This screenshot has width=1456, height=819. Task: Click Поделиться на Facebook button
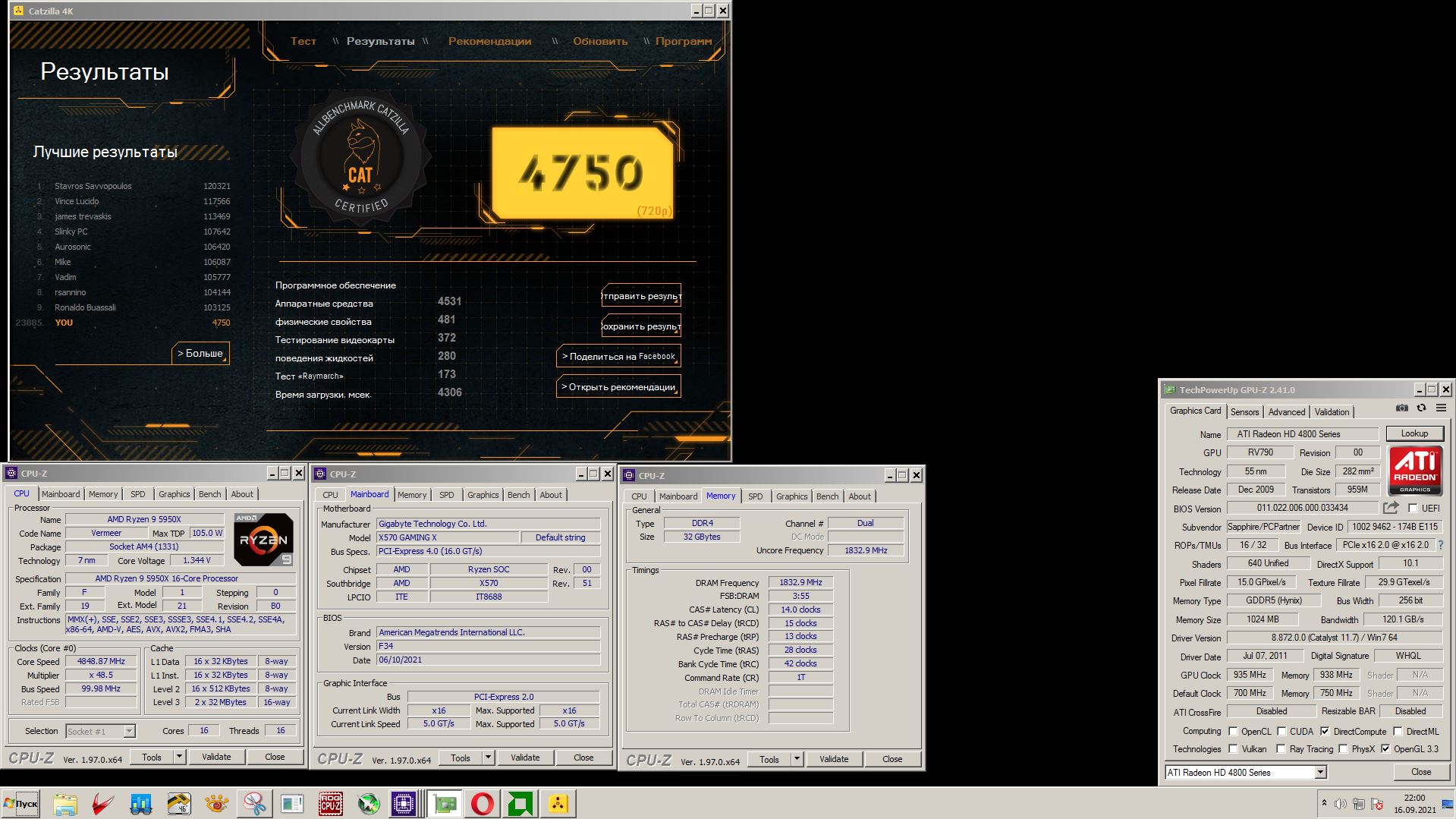[x=618, y=356]
